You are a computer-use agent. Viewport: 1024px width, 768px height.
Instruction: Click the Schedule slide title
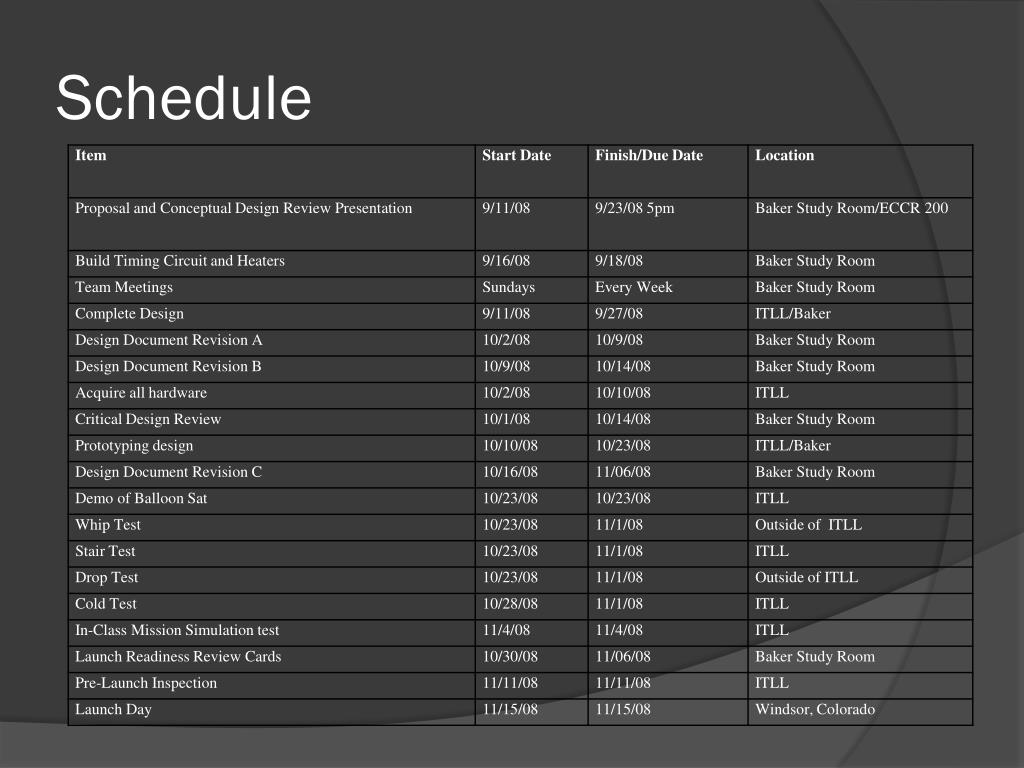tap(184, 98)
